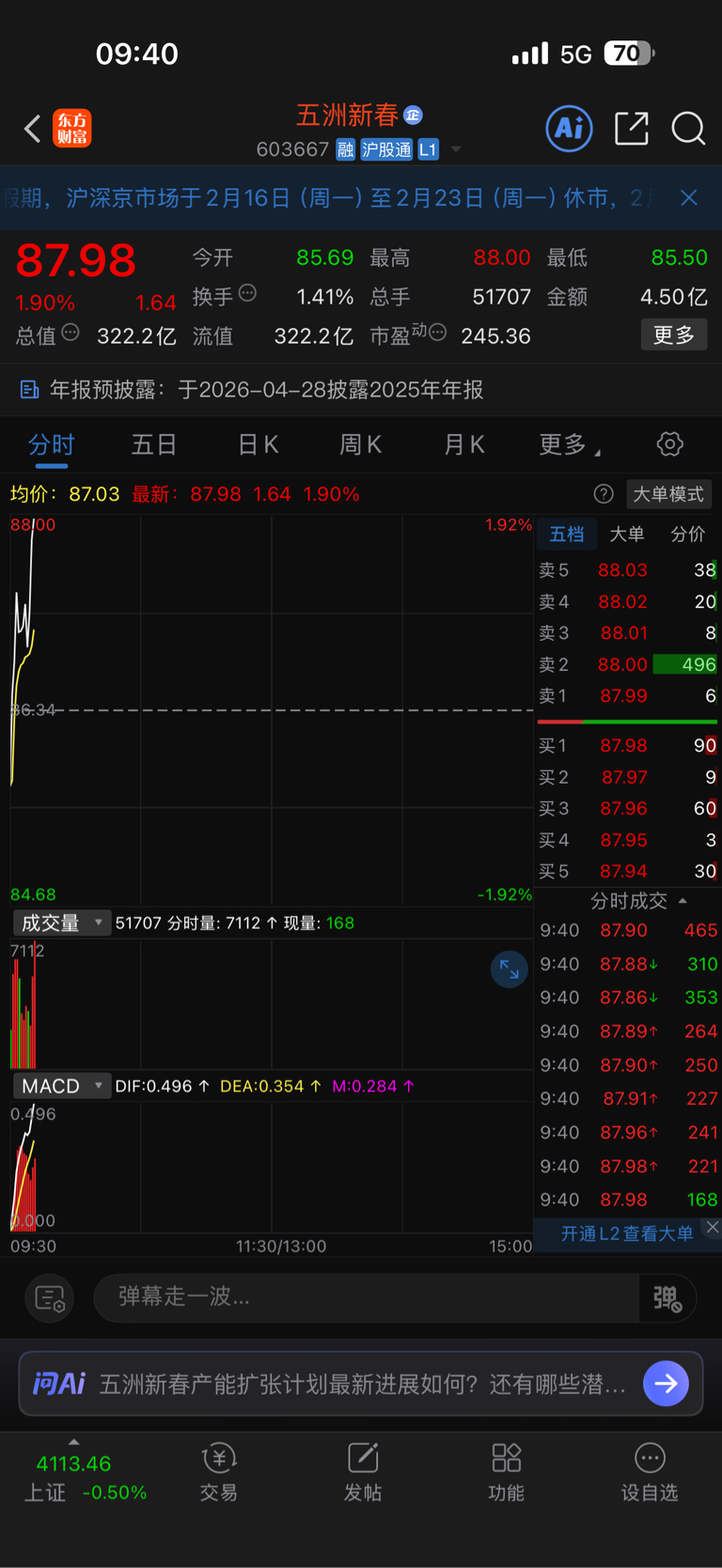Select the 五档 order book tab
The image size is (722, 1568).
(x=567, y=535)
